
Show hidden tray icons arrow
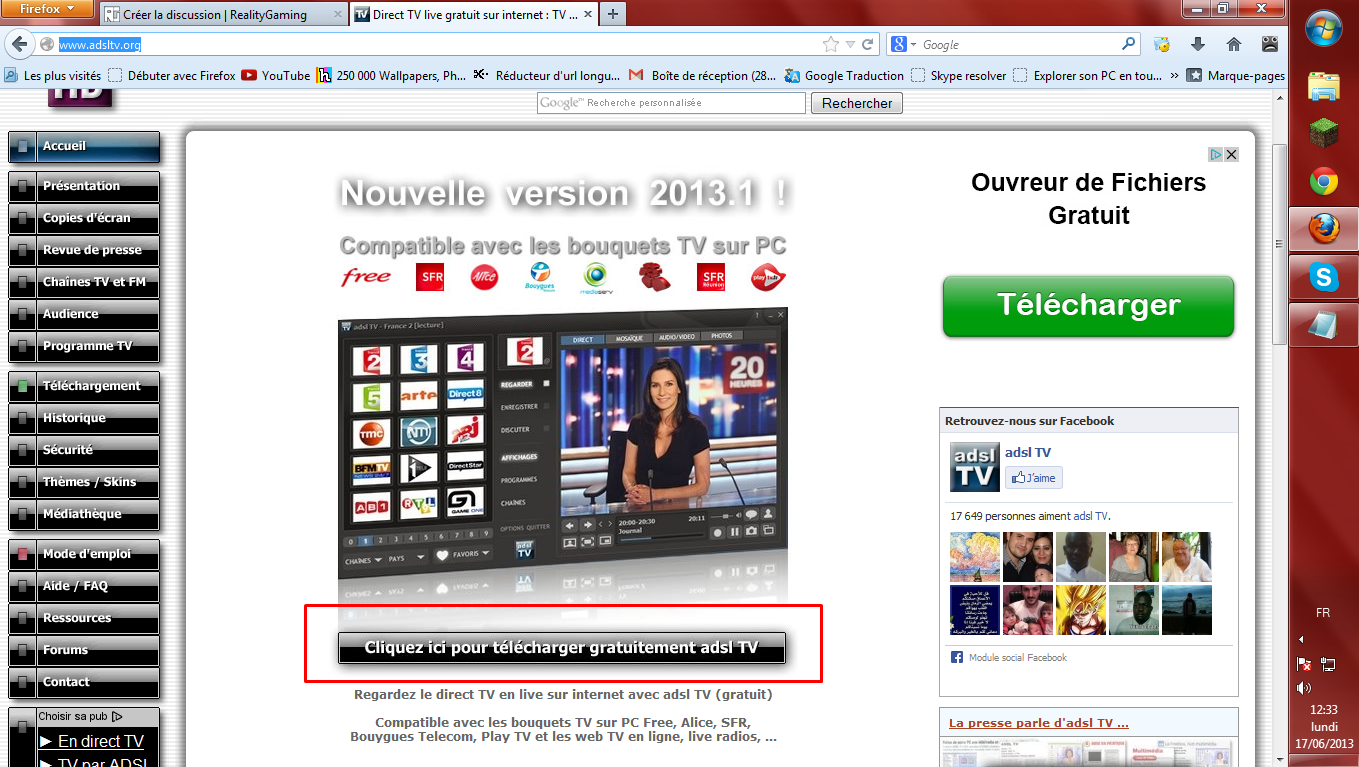1301,638
